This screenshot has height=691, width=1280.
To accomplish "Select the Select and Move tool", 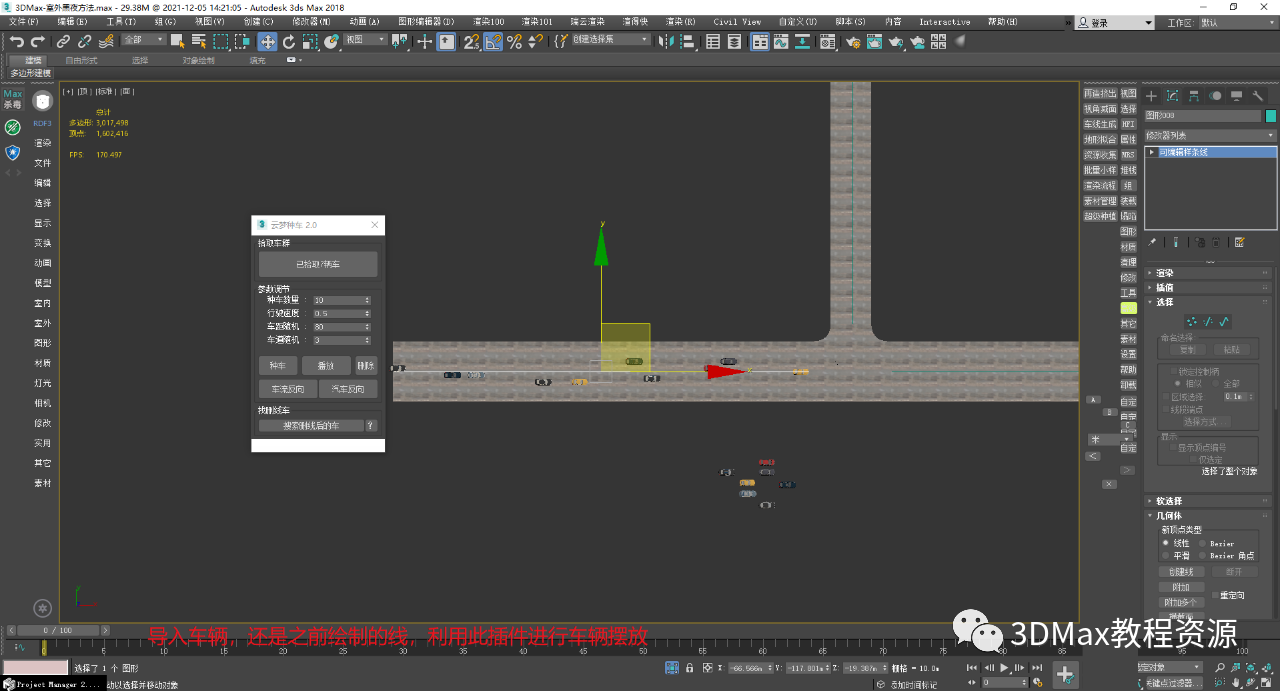I will tap(267, 41).
